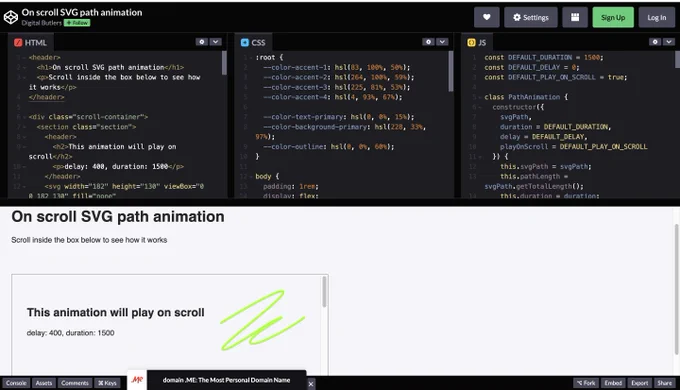Click the CodePen logo icon
680x390 pixels.
click(11, 17)
